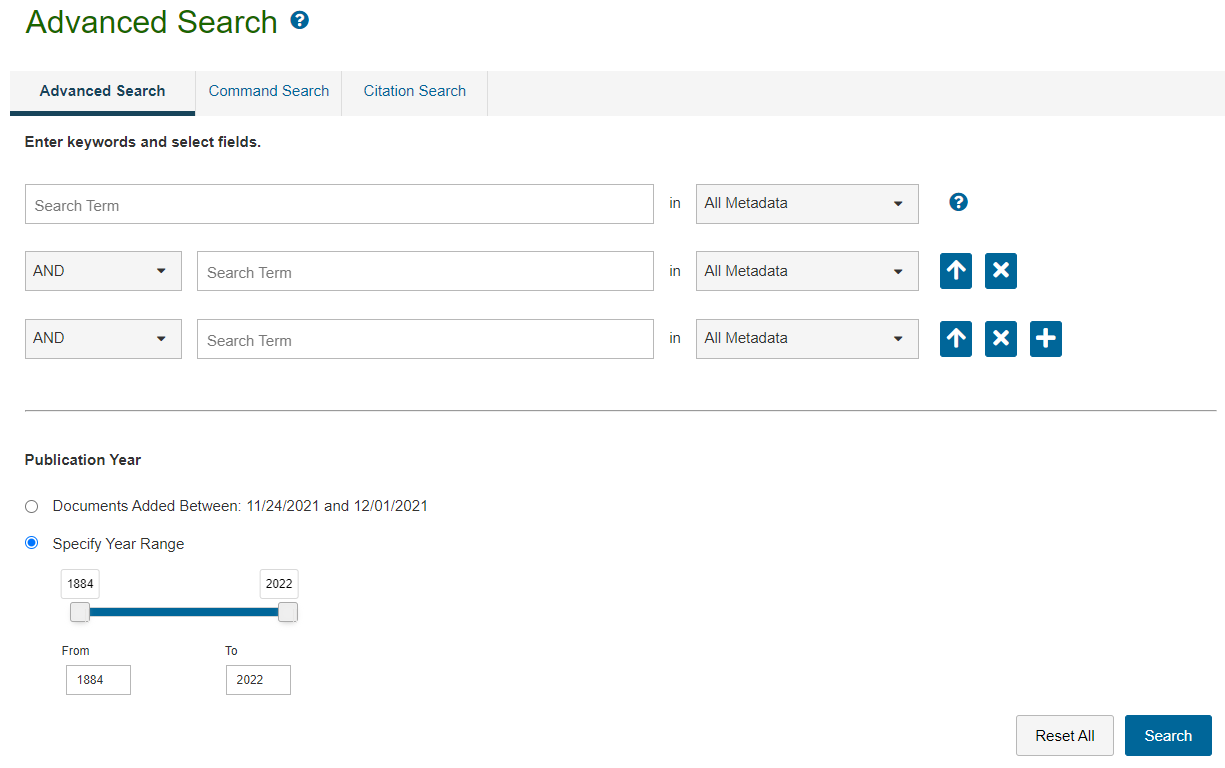This screenshot has height=768, width=1225.
Task: Click the From year input box
Action: [x=98, y=680]
